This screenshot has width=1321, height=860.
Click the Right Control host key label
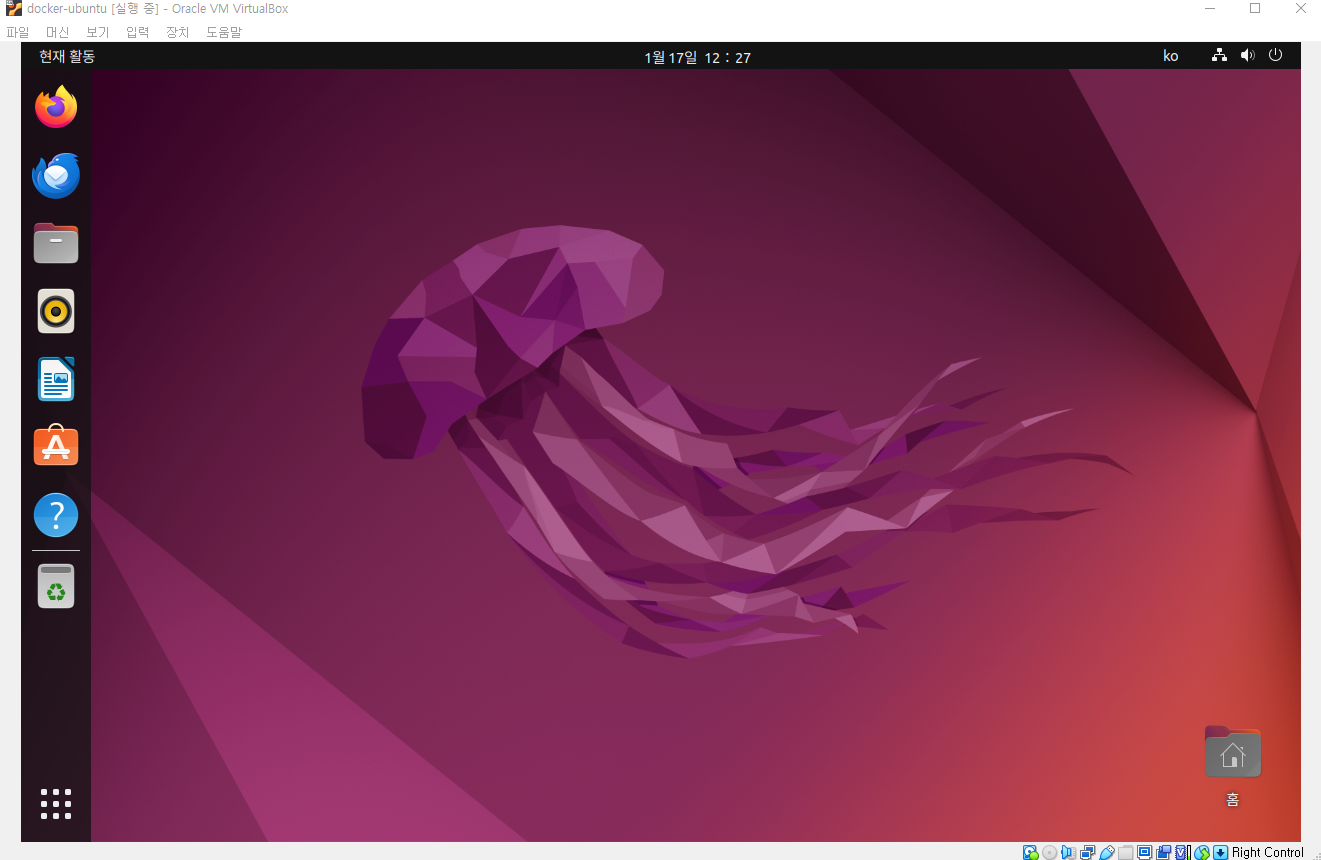[x=1268, y=852]
